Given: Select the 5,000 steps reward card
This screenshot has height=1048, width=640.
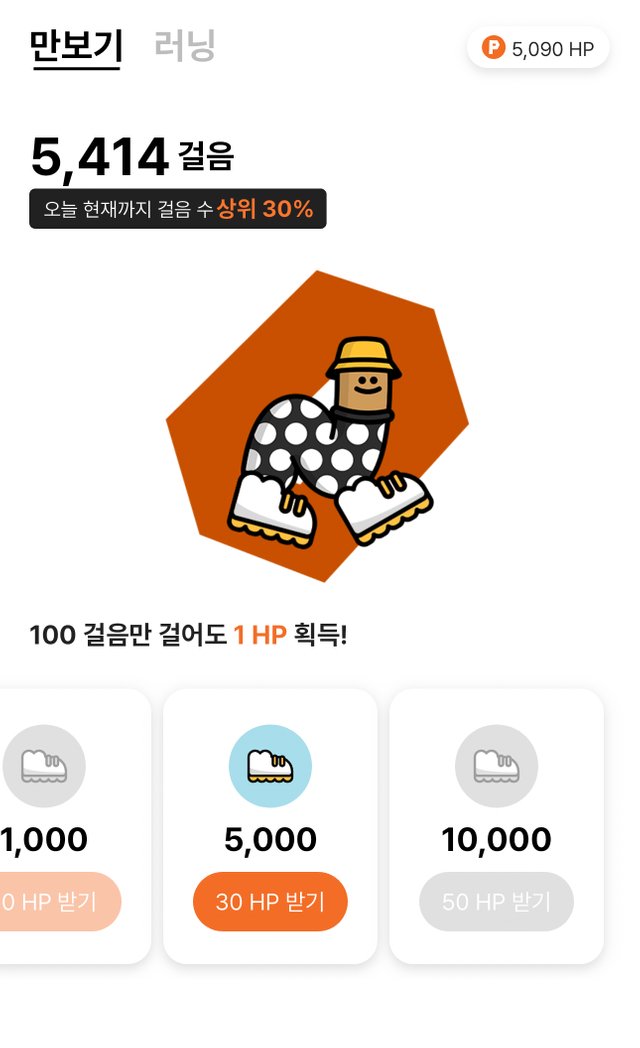Looking at the screenshot, I should (x=270, y=826).
